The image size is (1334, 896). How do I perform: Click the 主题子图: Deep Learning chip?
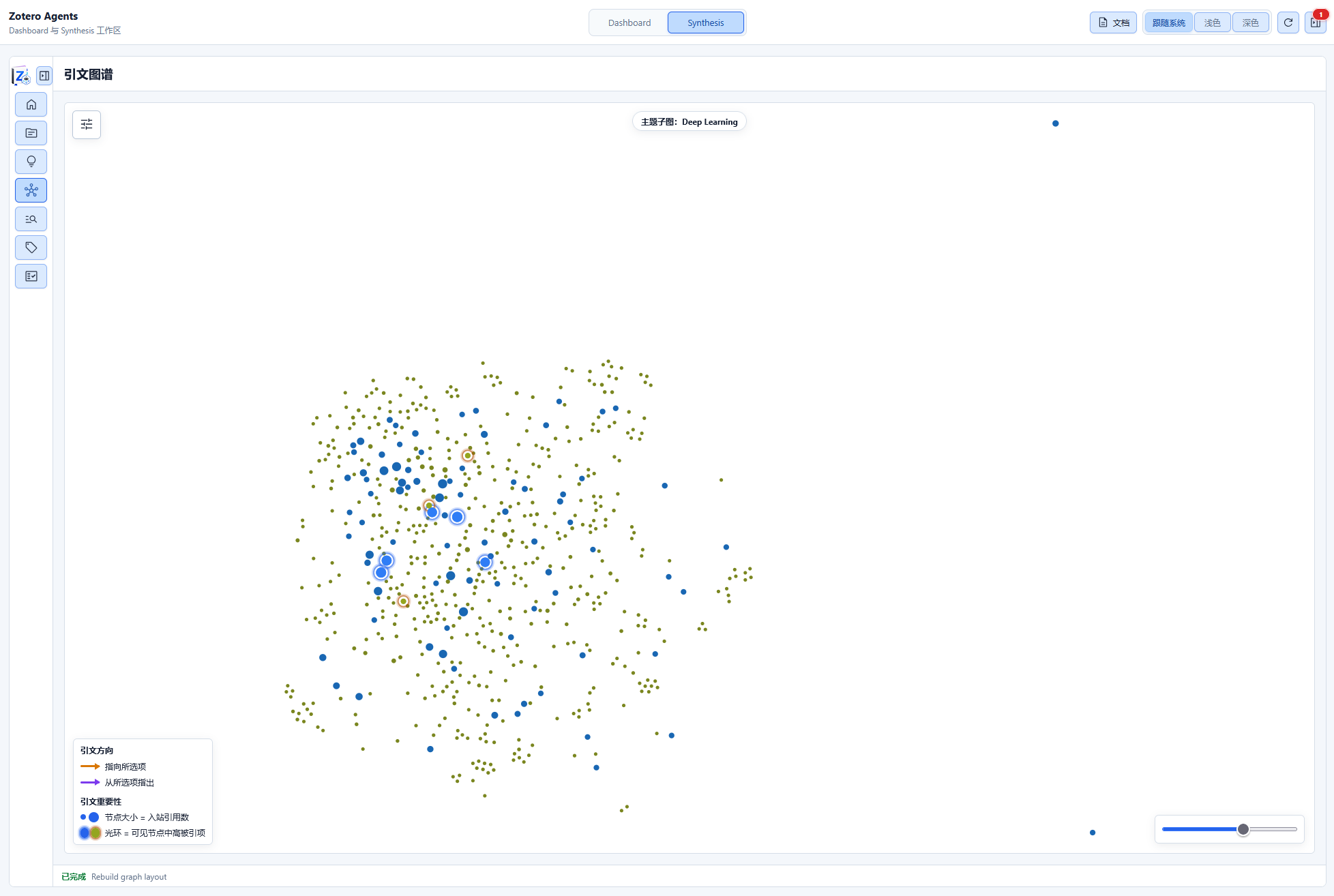click(690, 122)
